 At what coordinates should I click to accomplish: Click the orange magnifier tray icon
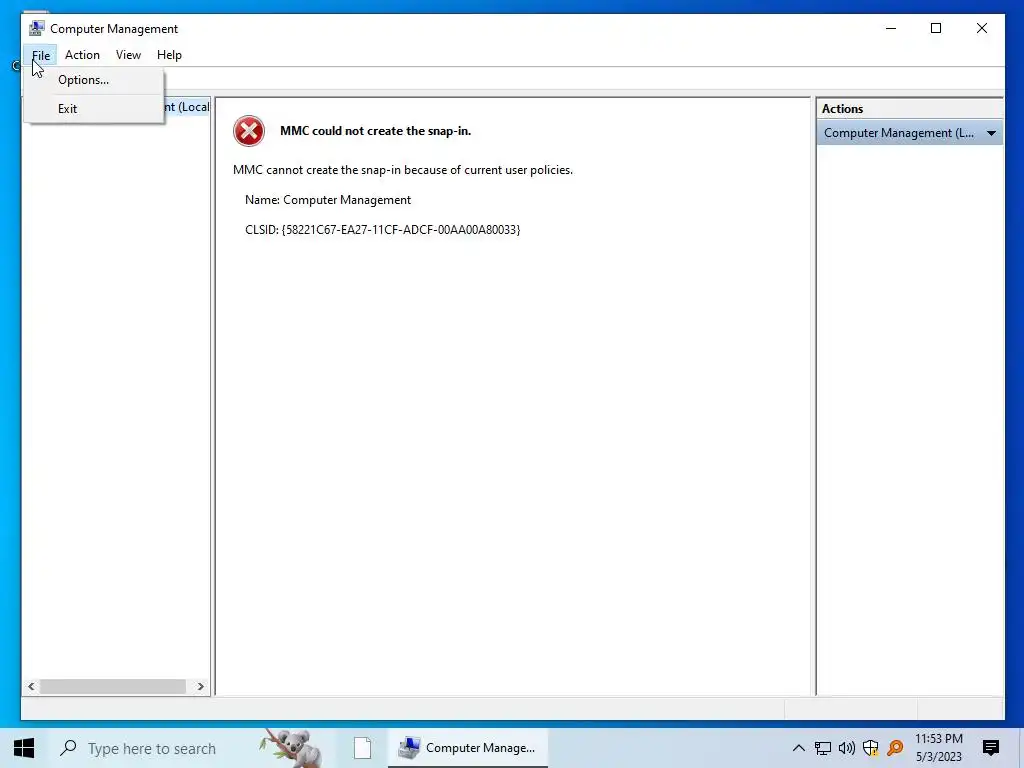[895, 748]
